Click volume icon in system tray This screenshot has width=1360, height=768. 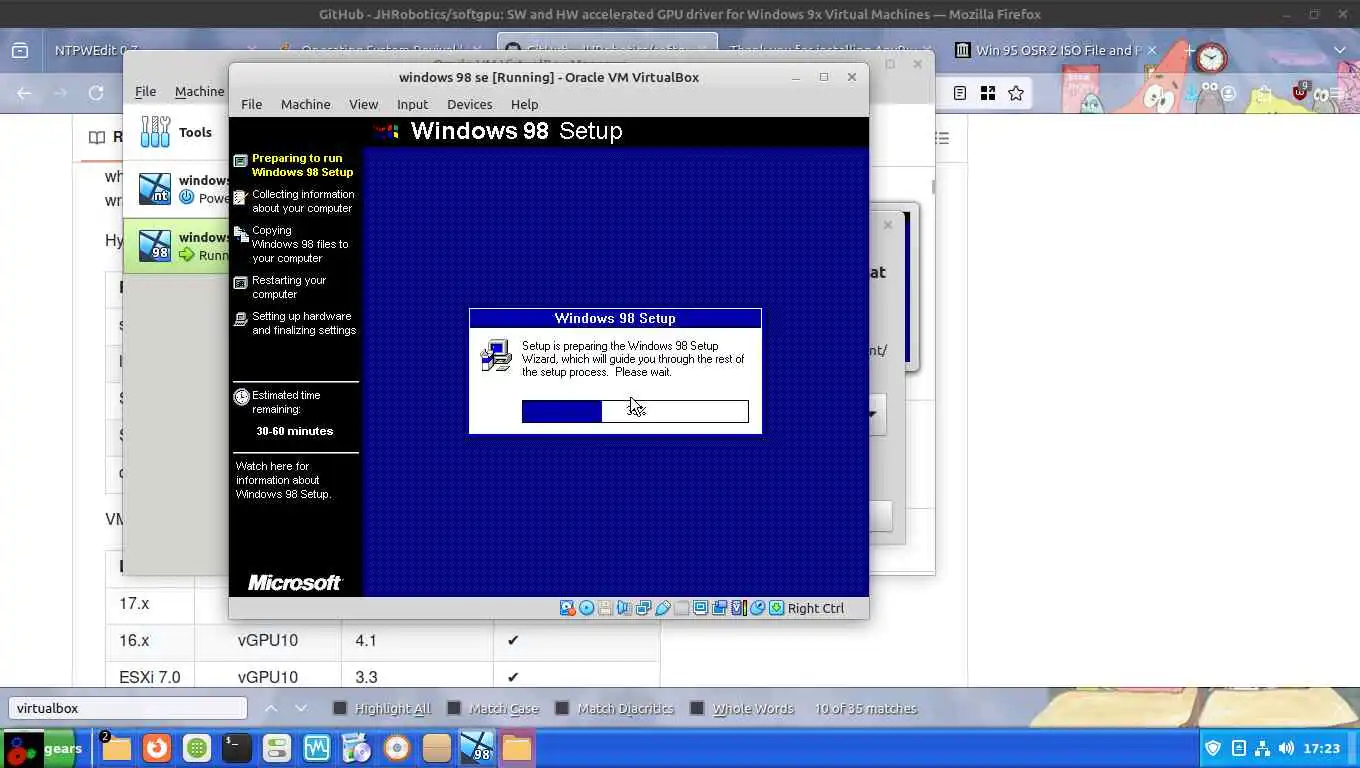(1286, 748)
